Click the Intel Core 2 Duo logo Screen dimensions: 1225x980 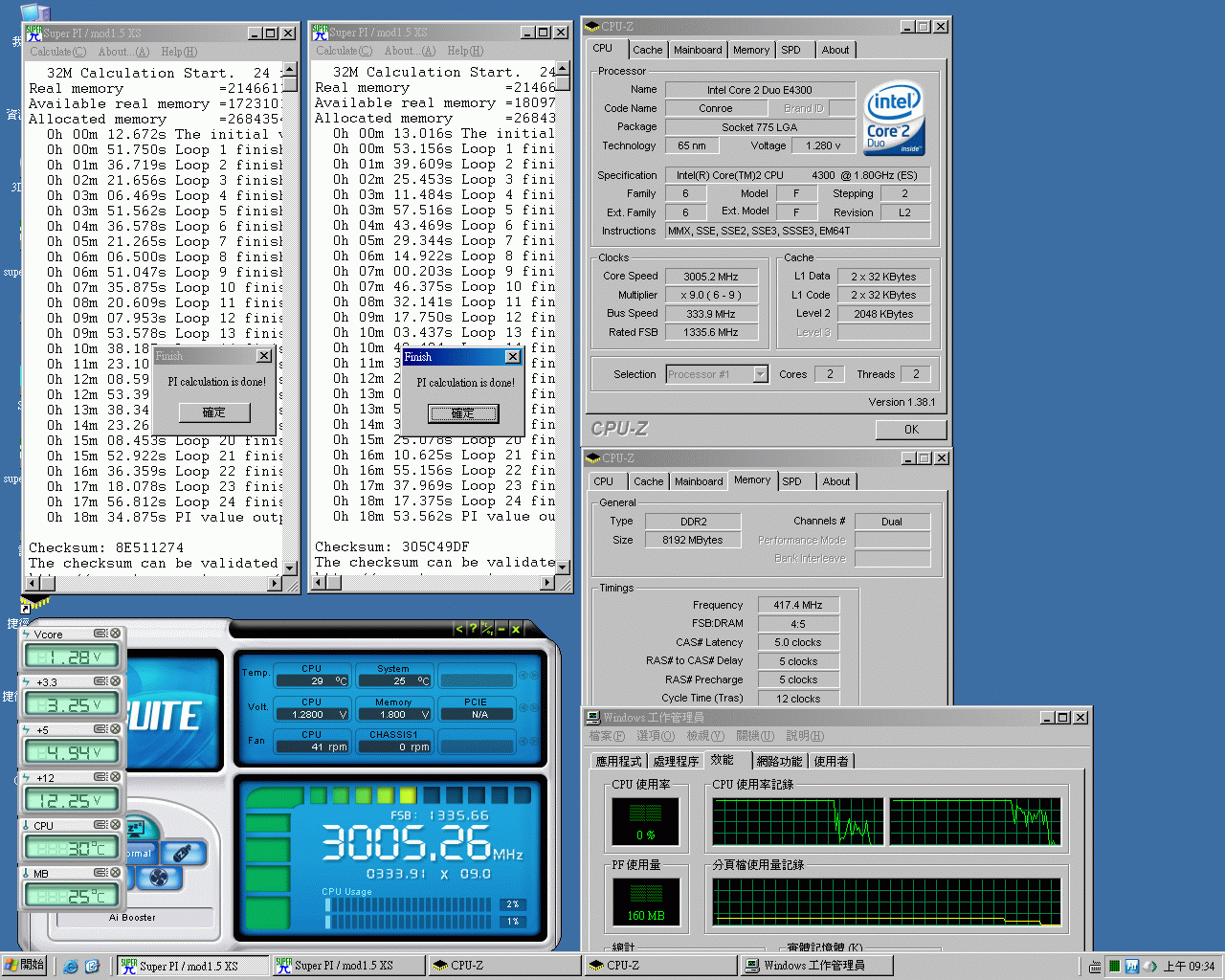click(x=894, y=120)
